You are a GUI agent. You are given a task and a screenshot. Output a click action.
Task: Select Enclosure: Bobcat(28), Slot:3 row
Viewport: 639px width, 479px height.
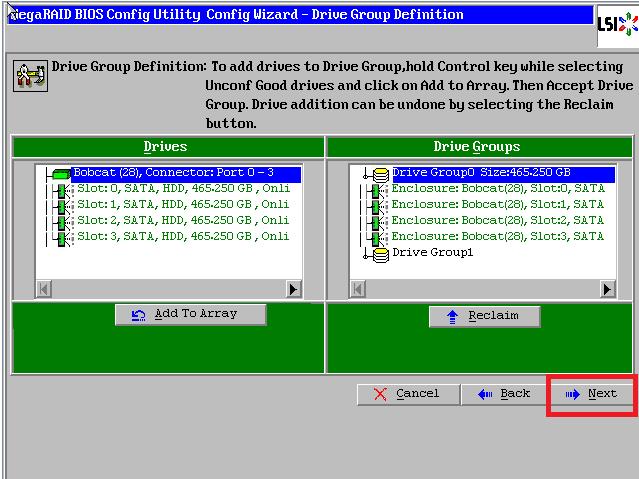498,236
